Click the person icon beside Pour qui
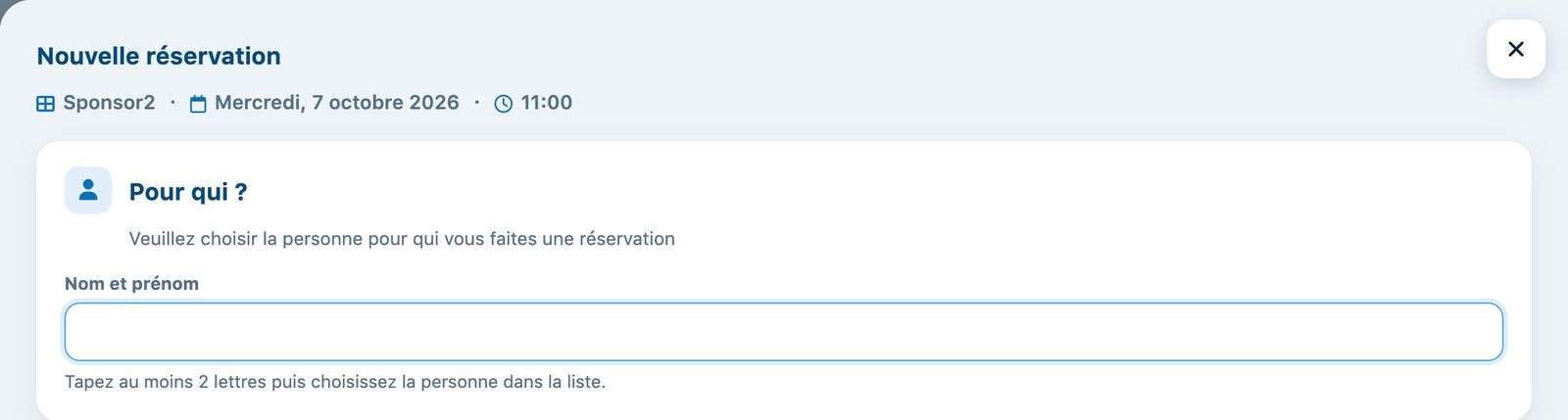The width and height of the screenshot is (1568, 420). tap(88, 190)
